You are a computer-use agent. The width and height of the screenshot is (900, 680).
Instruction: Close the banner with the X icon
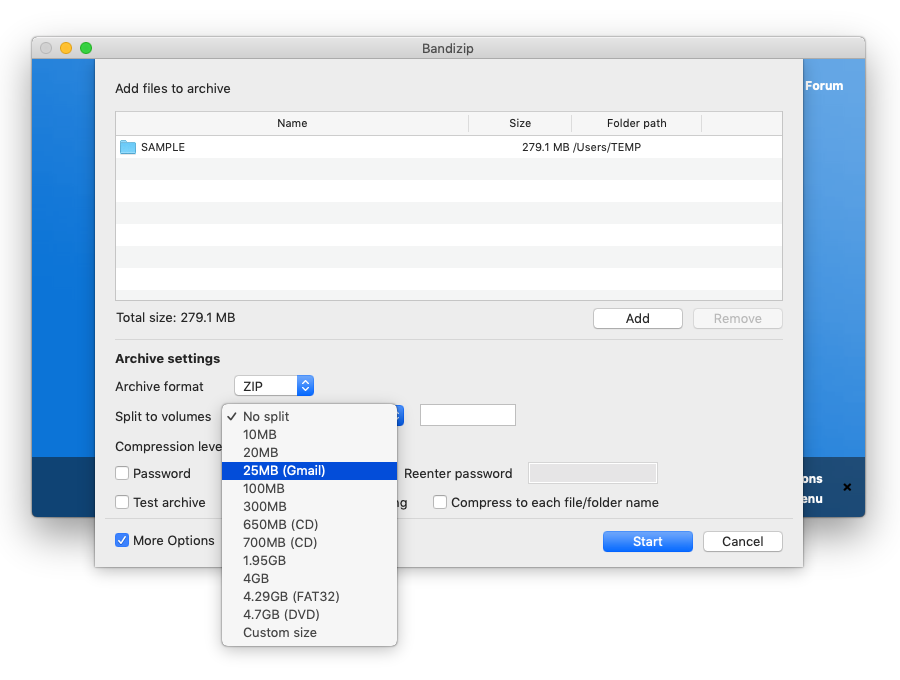click(x=847, y=487)
